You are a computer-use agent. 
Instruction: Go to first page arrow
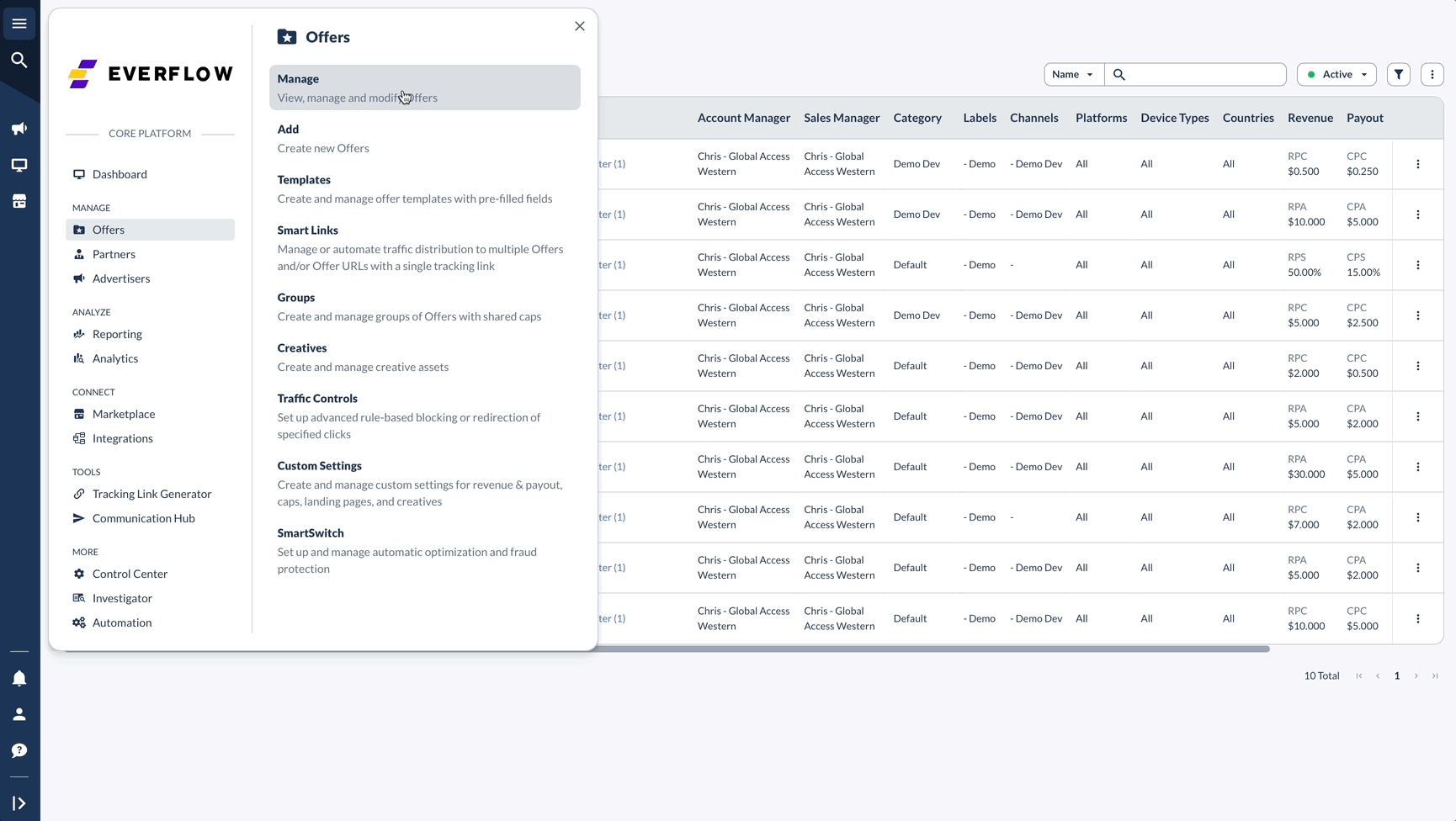(x=1359, y=675)
